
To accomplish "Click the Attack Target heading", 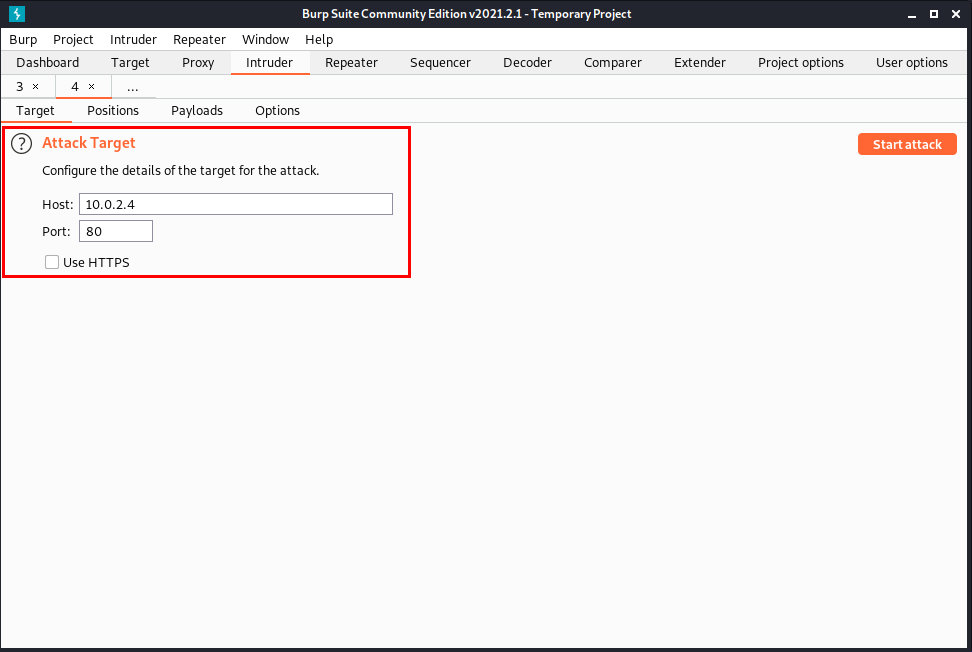I will 89,143.
